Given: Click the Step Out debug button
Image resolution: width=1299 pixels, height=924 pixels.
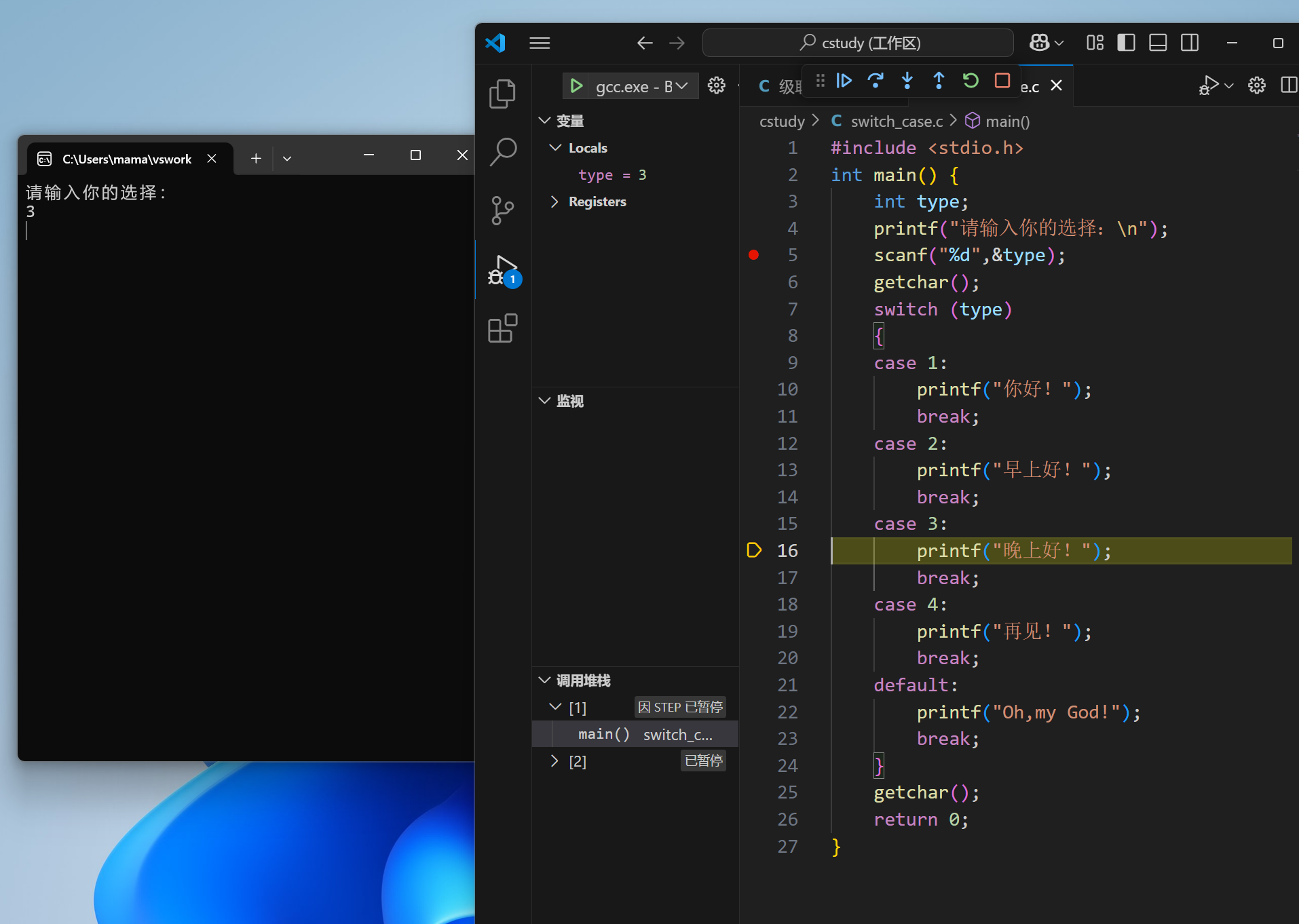Looking at the screenshot, I should coord(939,81).
